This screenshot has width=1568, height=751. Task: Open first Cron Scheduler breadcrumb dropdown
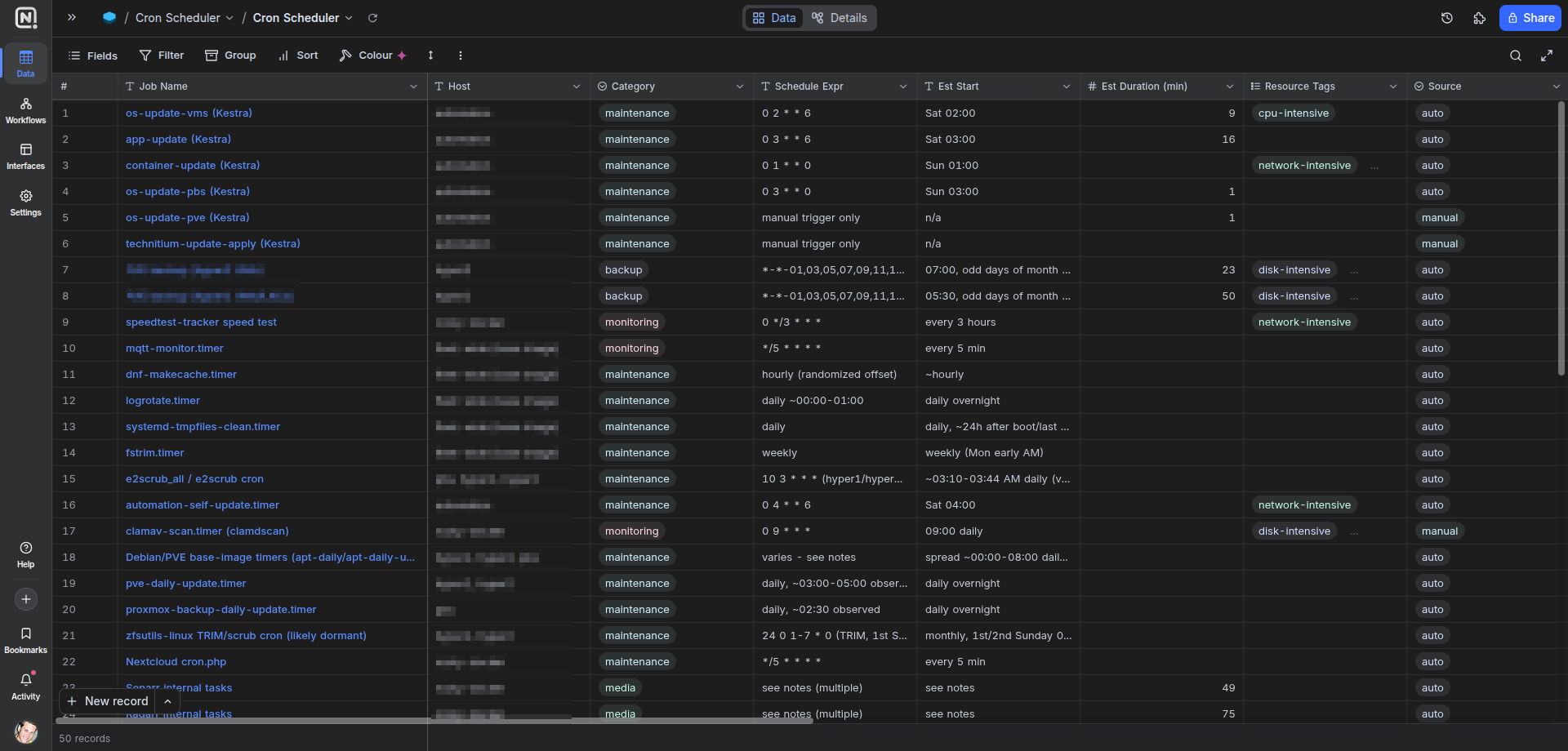point(184,17)
